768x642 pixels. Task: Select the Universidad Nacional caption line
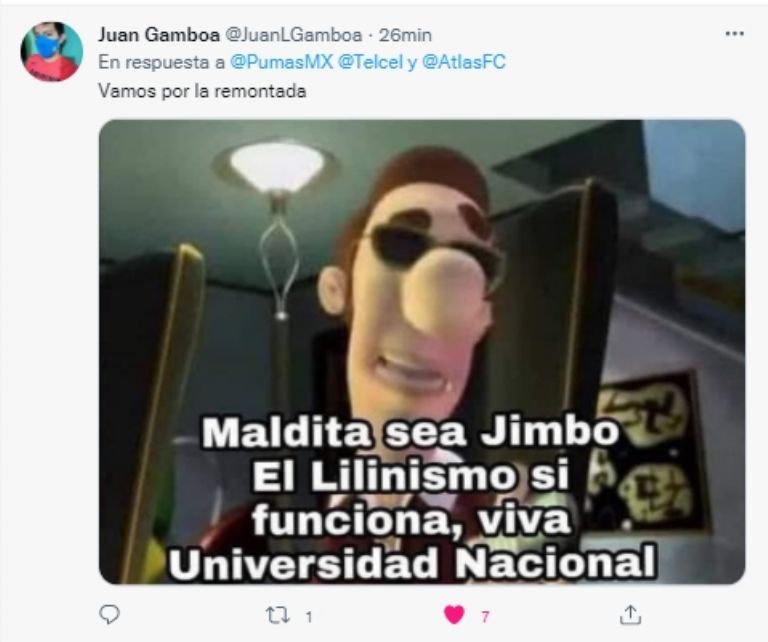(412, 563)
